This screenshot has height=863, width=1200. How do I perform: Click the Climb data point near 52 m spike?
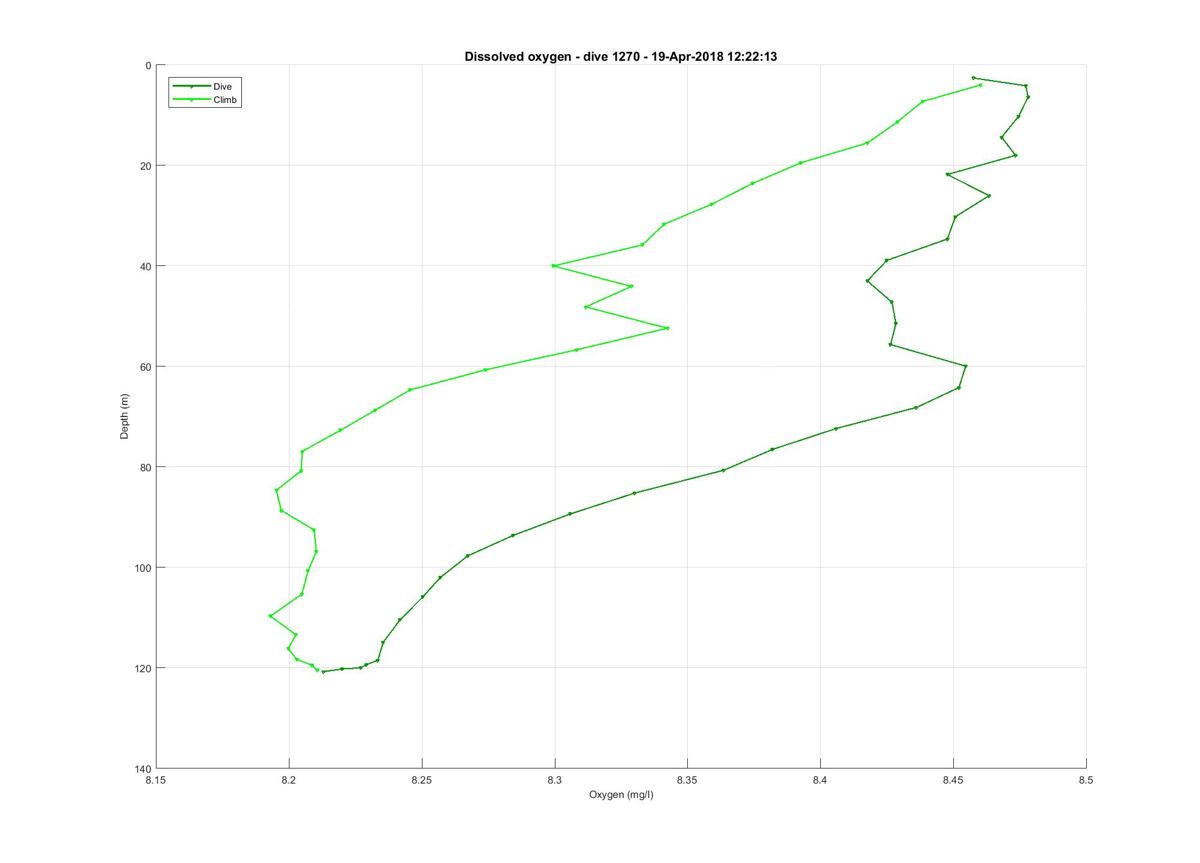tap(667, 328)
